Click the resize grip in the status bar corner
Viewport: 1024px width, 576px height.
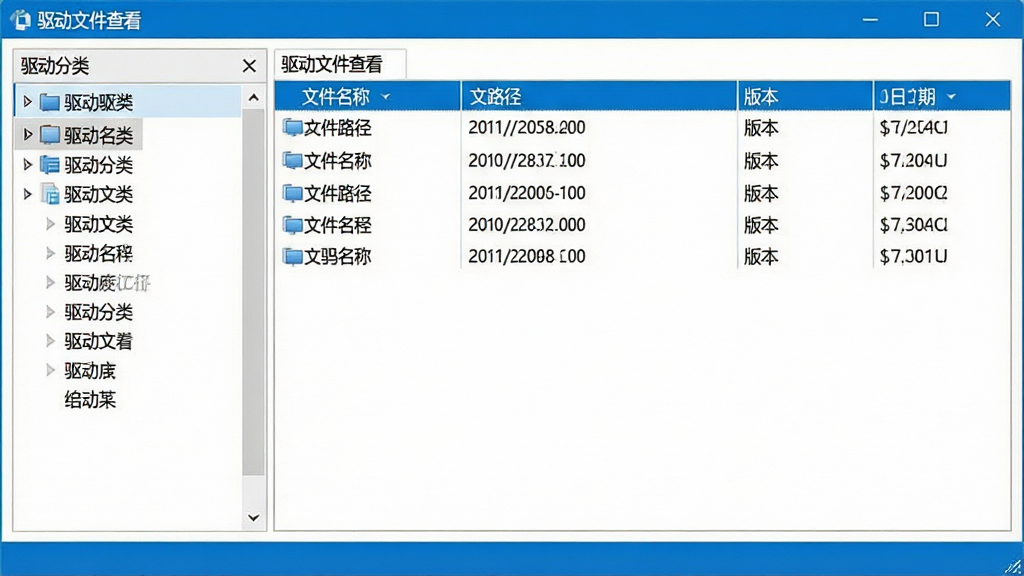pyautogui.click(x=1013, y=566)
